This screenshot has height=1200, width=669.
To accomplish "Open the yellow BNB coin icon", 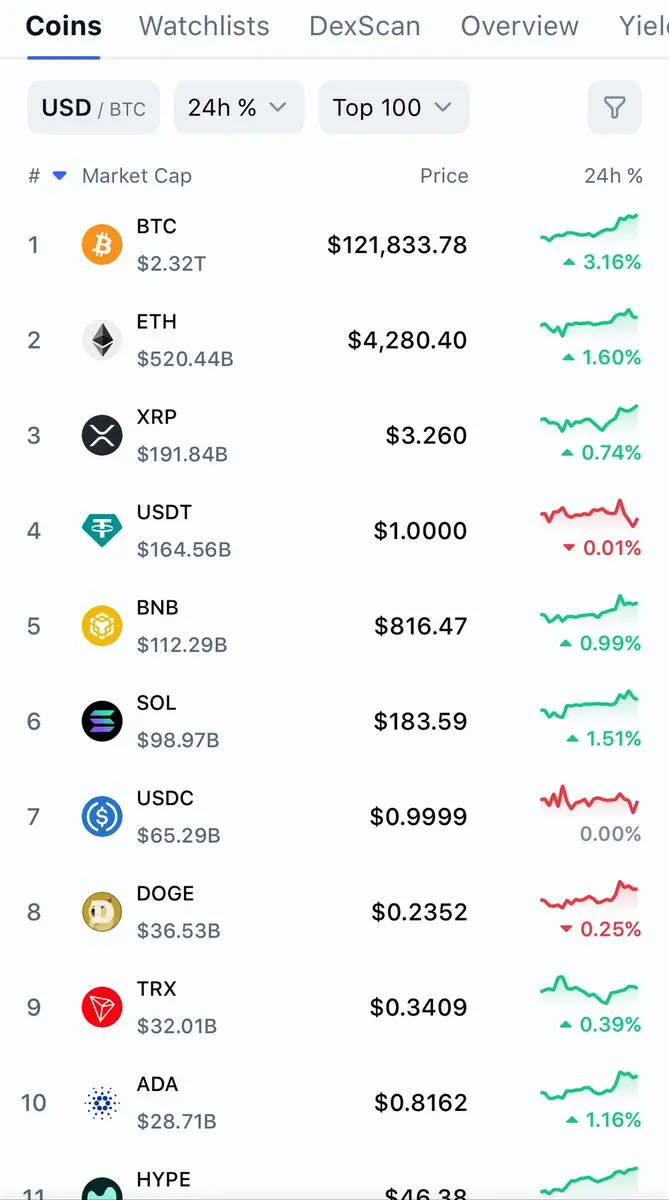I will click(102, 626).
